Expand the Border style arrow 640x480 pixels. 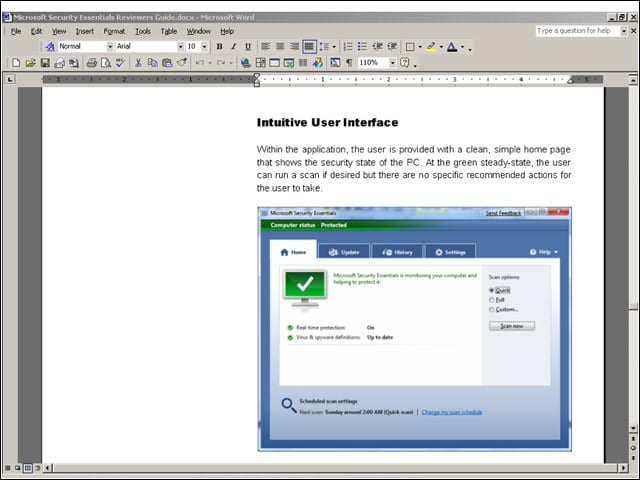click(x=420, y=47)
